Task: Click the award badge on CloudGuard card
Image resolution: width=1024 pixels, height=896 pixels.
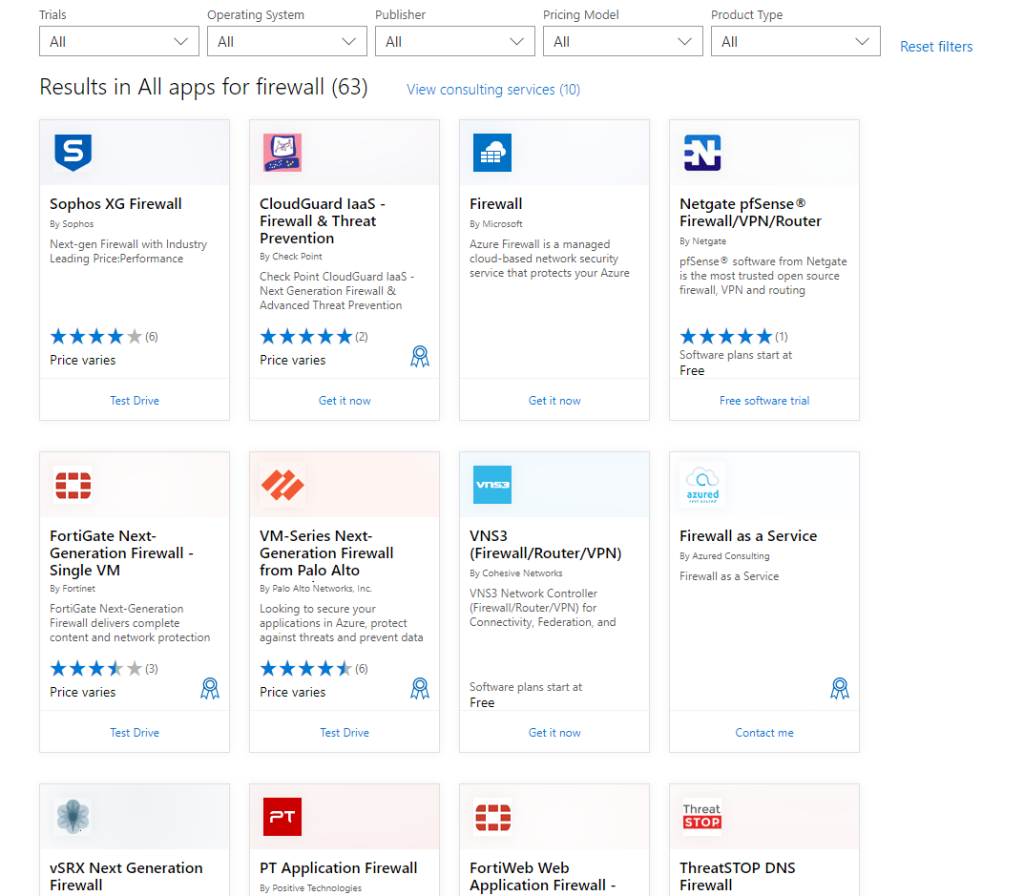Action: tap(420, 357)
